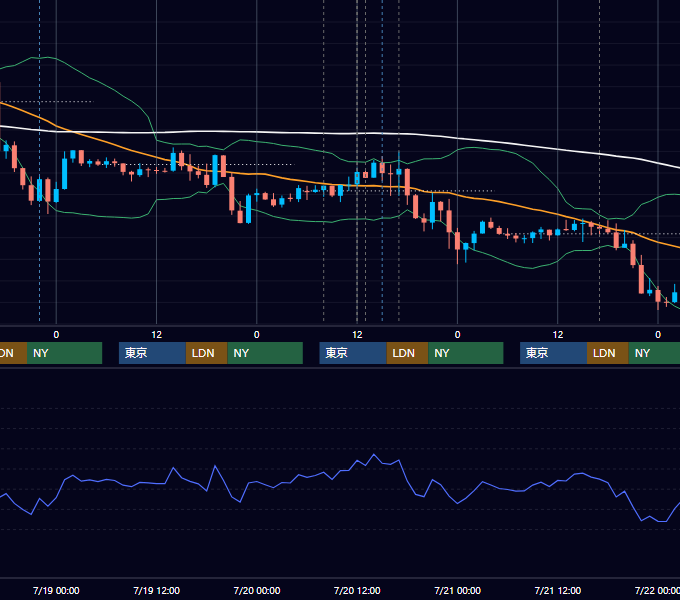680x600 pixels.
Task: Select the NY session block spanning 7/21 00:00
Action: coord(466,353)
